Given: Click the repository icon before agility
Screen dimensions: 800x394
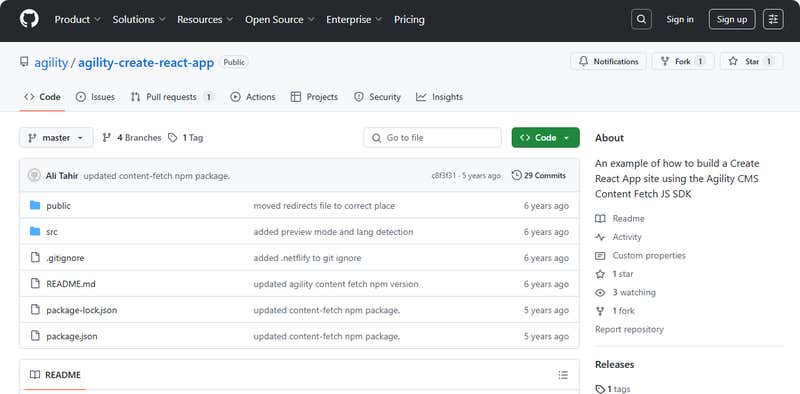Looking at the screenshot, I should tap(24, 62).
